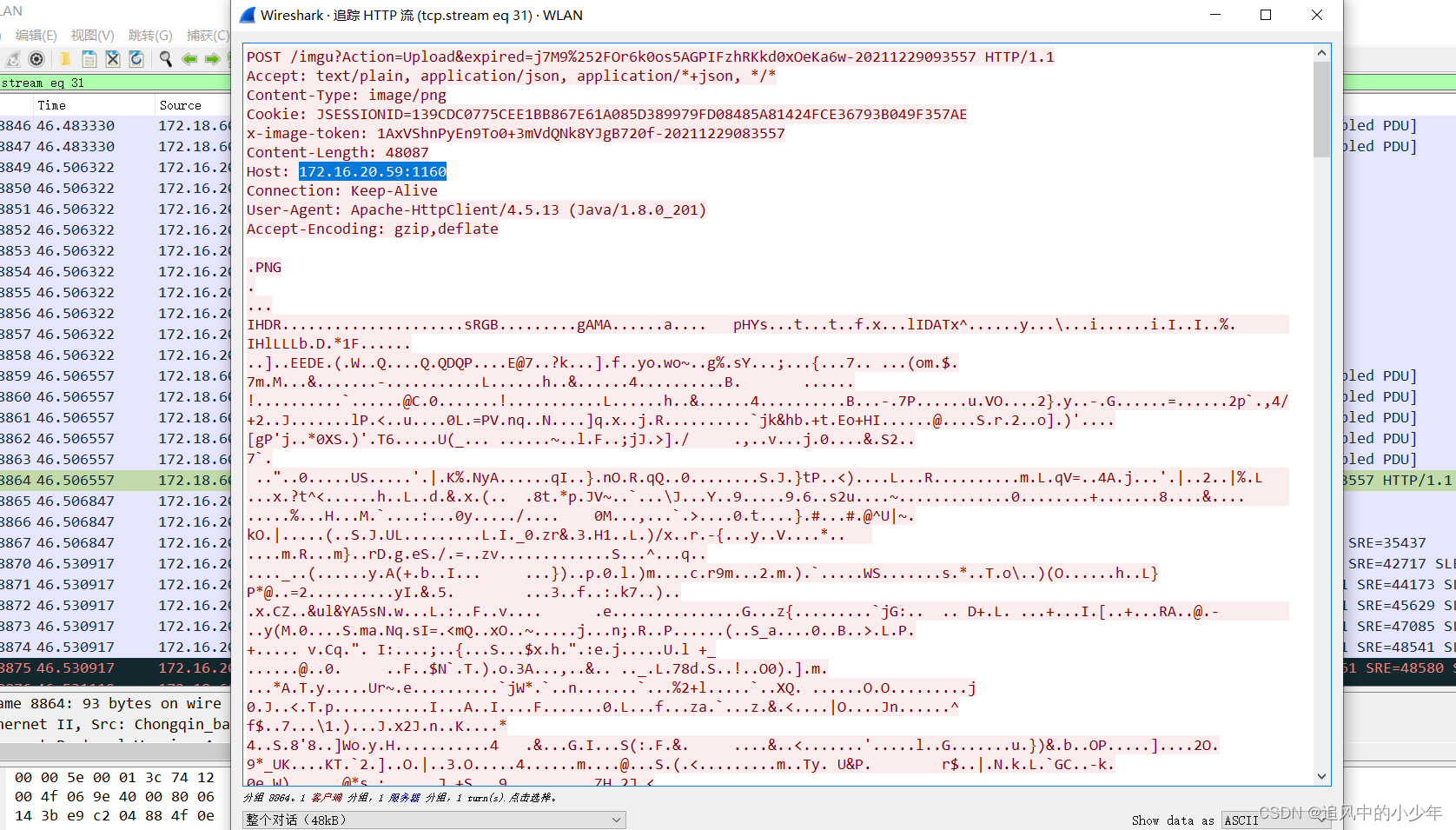Click the IHDR sRGB gAMA data line
The height and width of the screenshot is (830, 1456).
741,324
